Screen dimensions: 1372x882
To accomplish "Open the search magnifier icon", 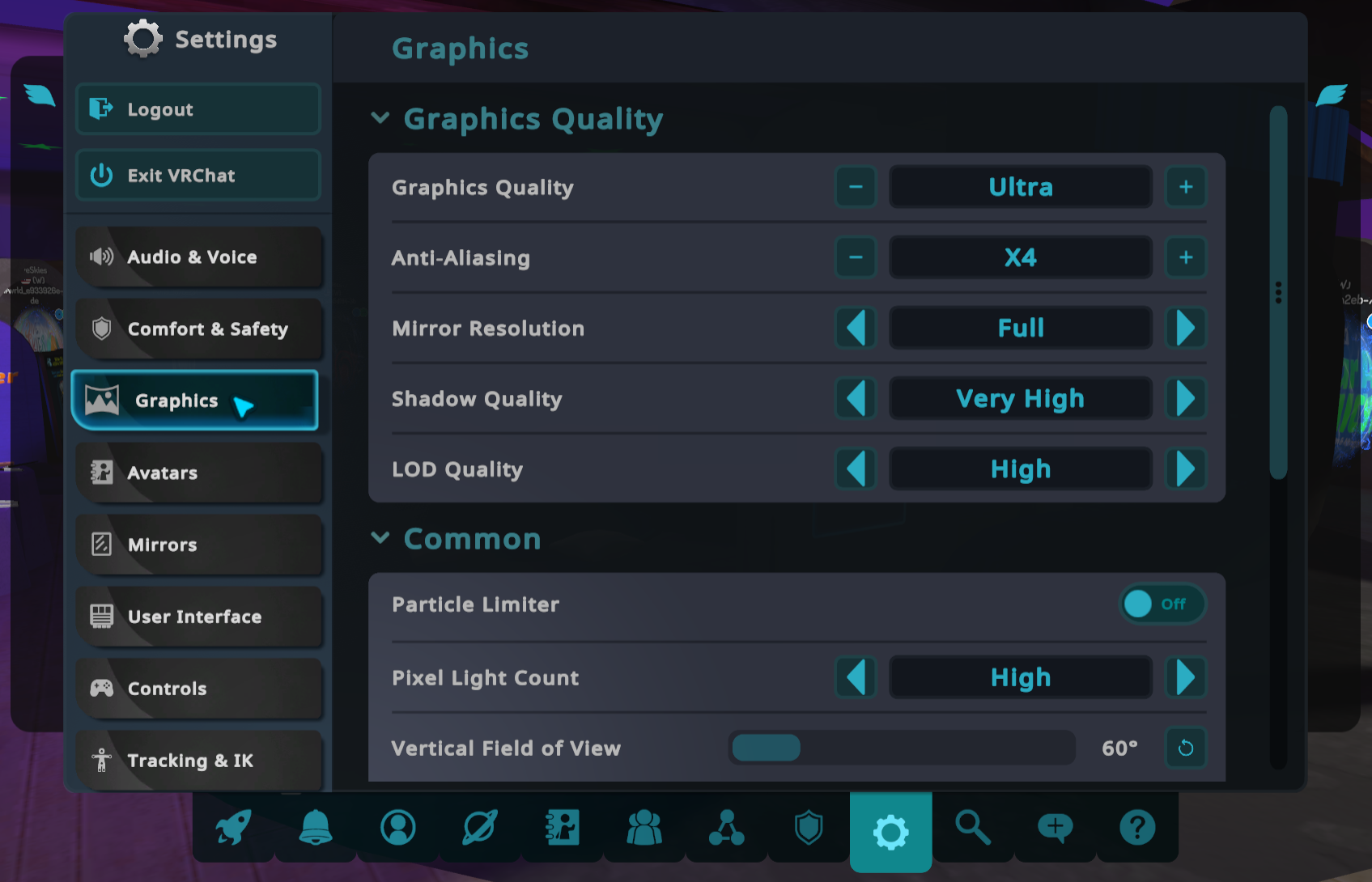I will pyautogui.click(x=974, y=827).
